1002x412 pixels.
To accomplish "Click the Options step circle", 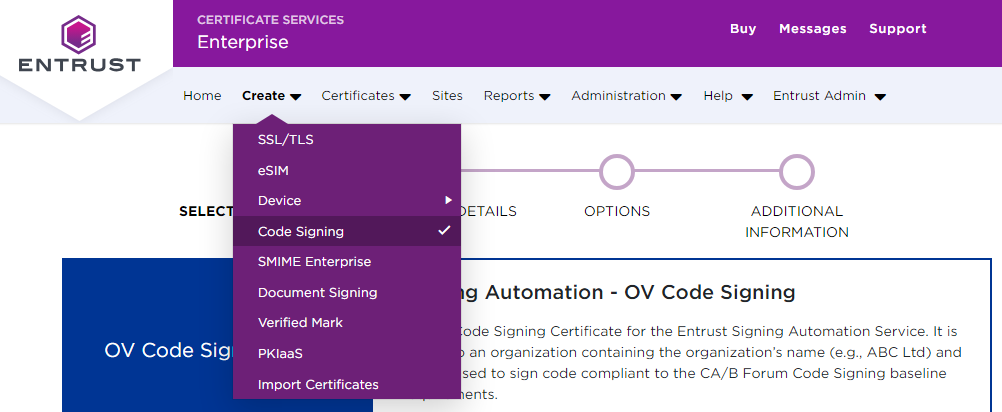I will (x=617, y=172).
